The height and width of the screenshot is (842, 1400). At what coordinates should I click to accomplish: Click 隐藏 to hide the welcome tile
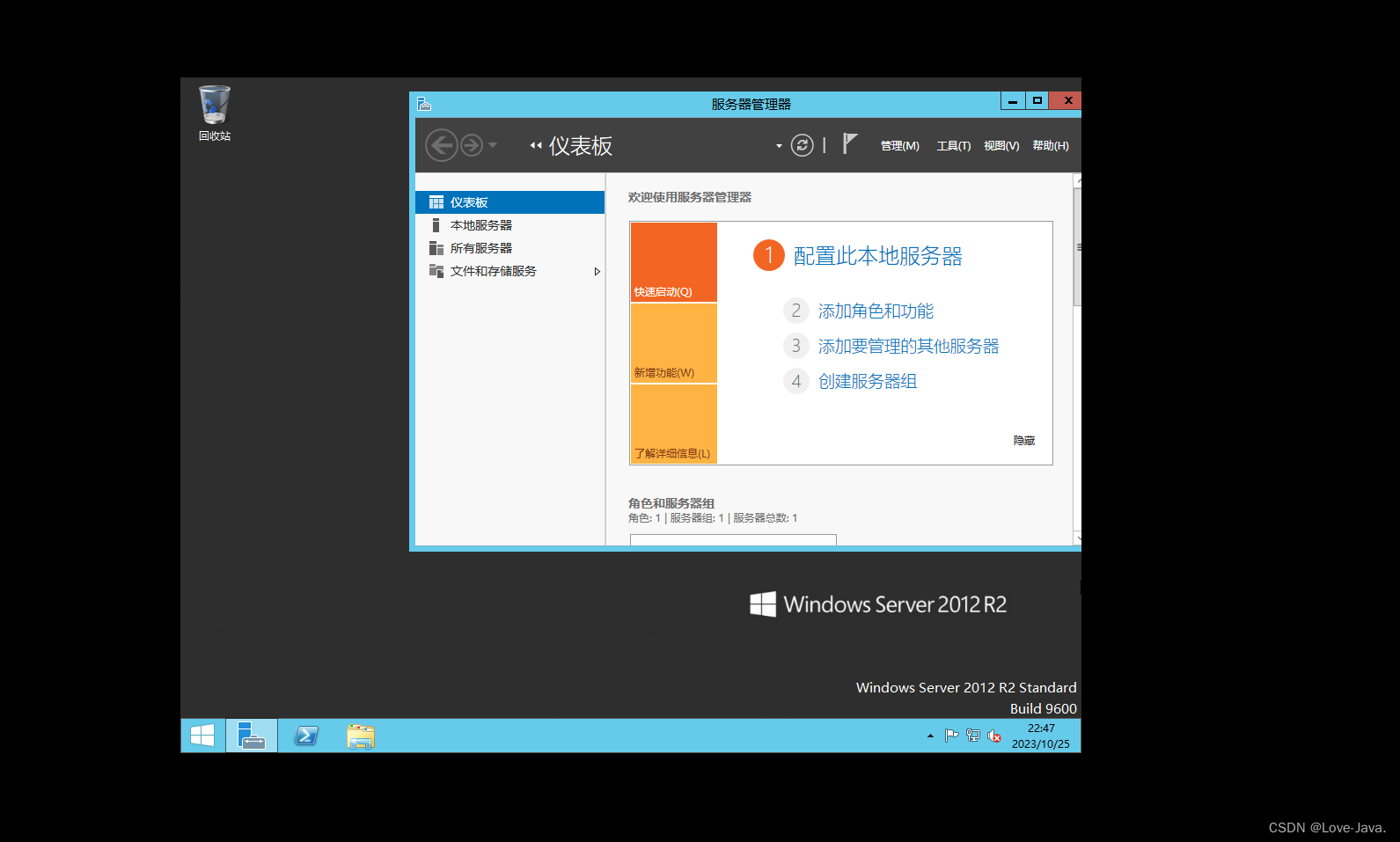1024,440
